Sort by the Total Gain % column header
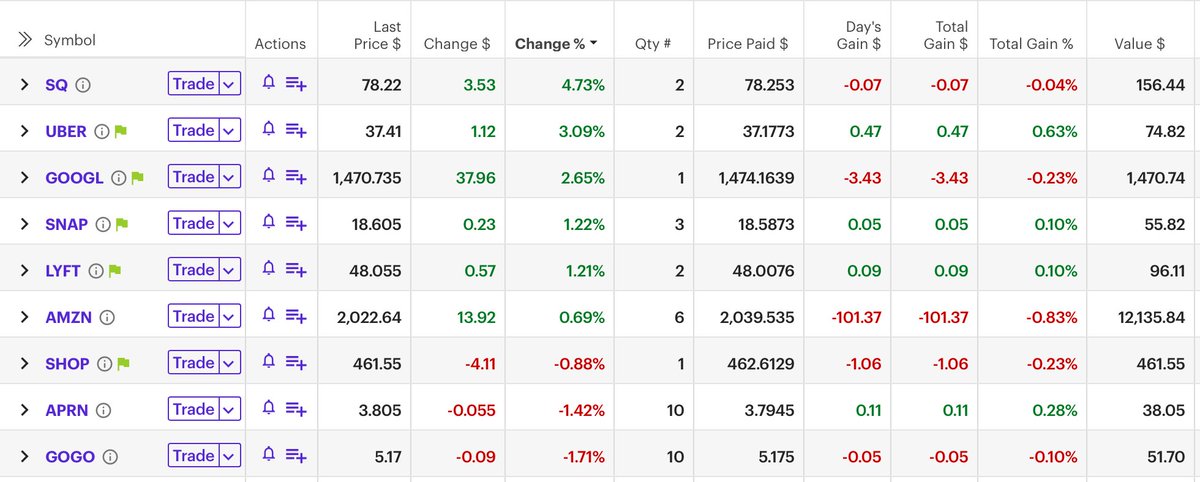 [x=1031, y=44]
